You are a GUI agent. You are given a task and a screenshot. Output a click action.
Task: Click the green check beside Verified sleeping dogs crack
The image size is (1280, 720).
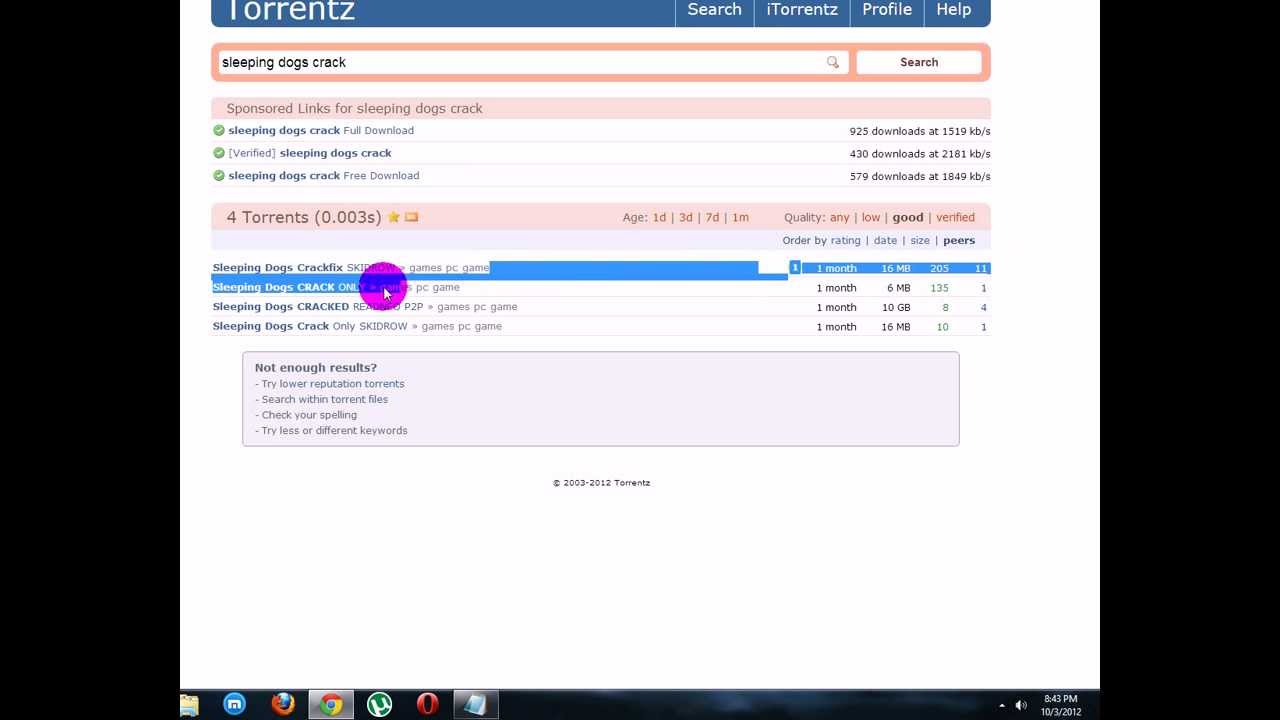tap(219, 153)
